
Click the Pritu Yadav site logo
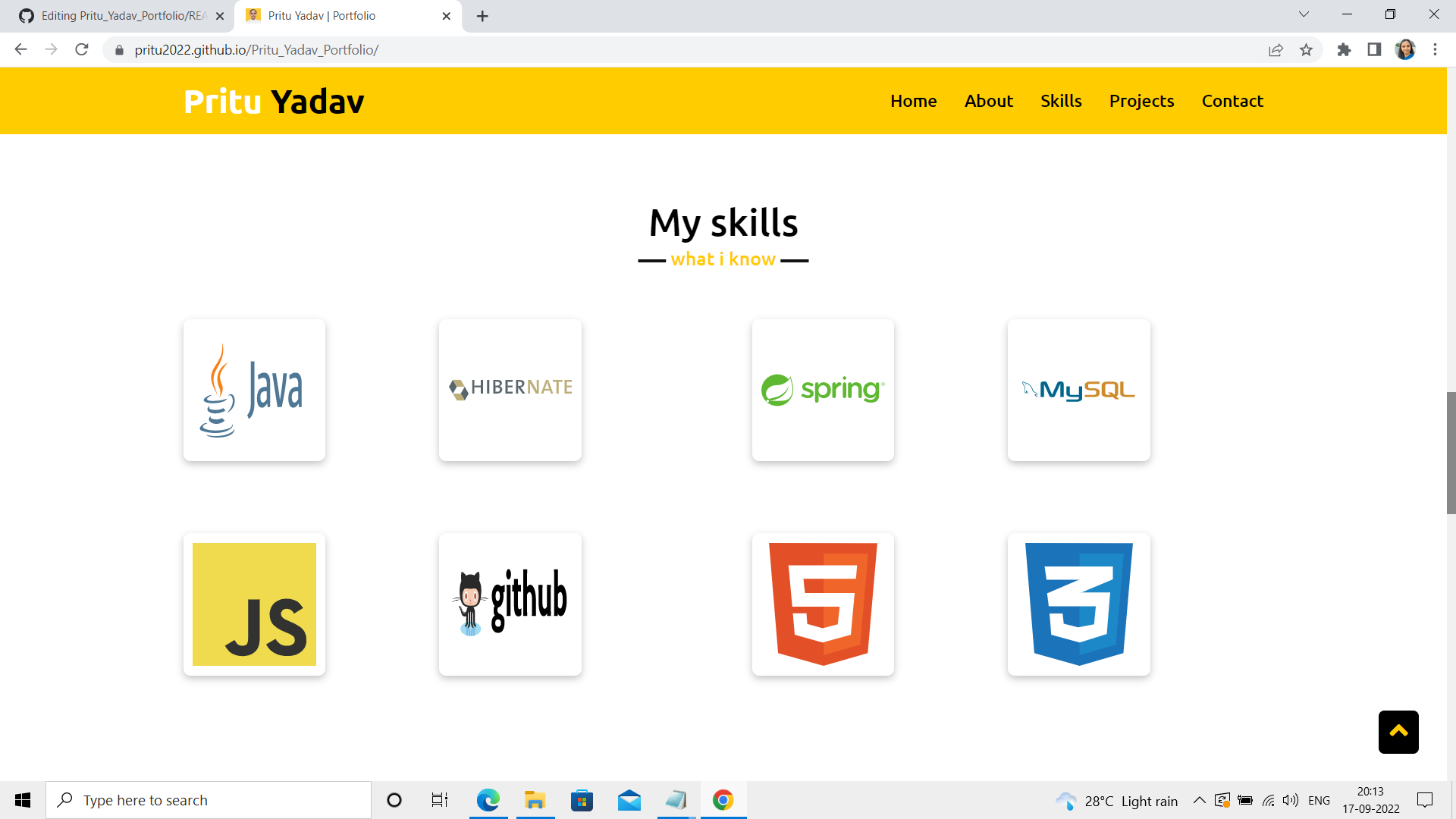click(x=274, y=101)
